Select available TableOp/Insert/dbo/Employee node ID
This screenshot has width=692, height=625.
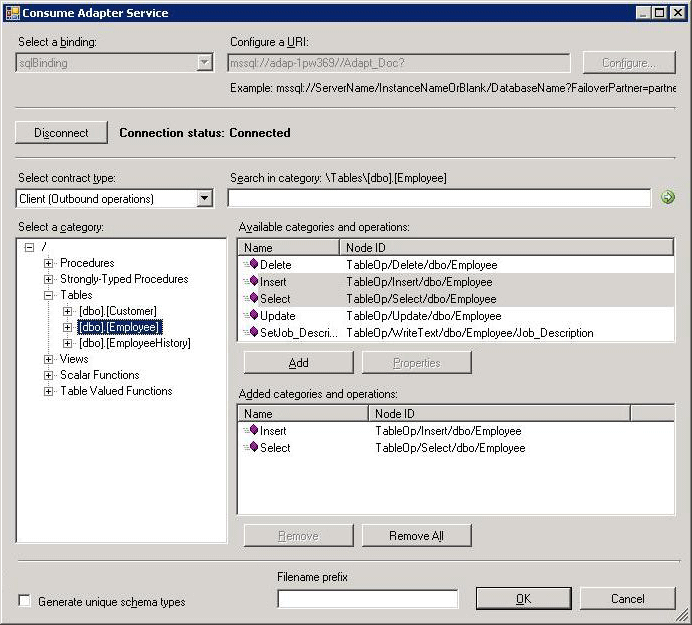419,282
